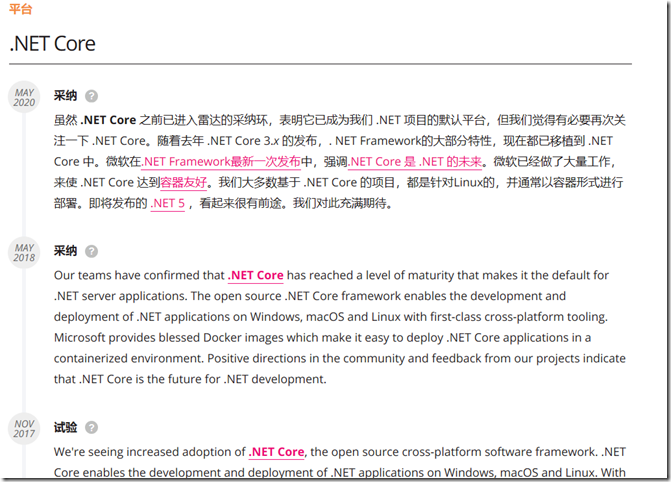The image size is (671, 482).
Task: Click the 采纳 label of MAY 2018
Action: [65, 250]
